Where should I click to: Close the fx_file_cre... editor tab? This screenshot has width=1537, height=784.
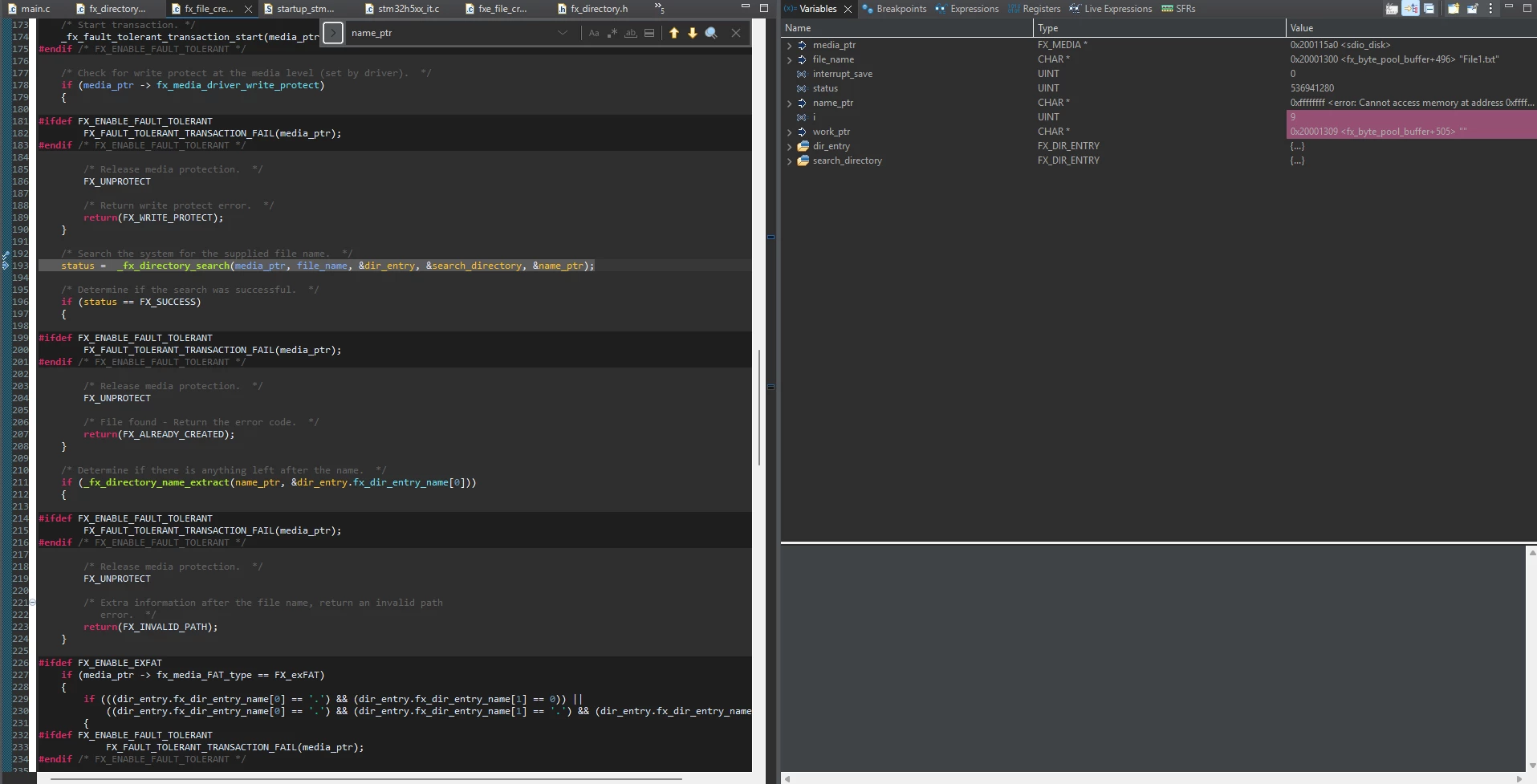coord(248,10)
